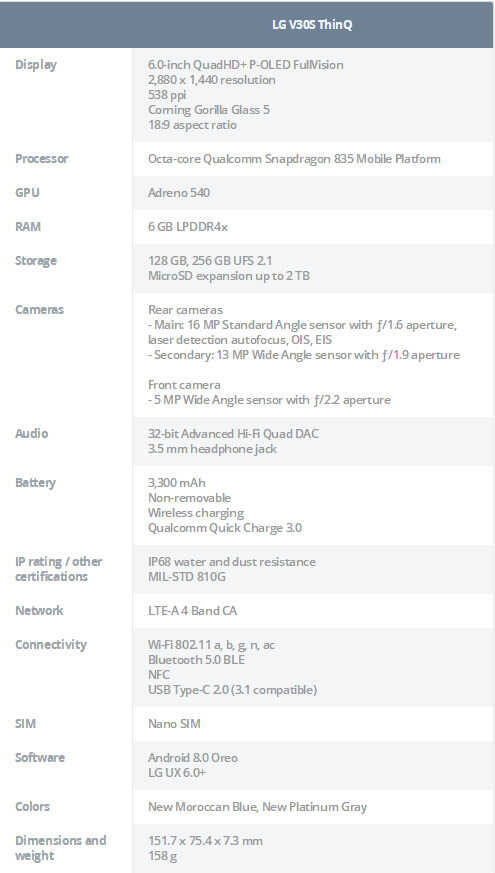Click the Bluetooth 5.0 BLE text
The image size is (495, 873).
point(197,660)
